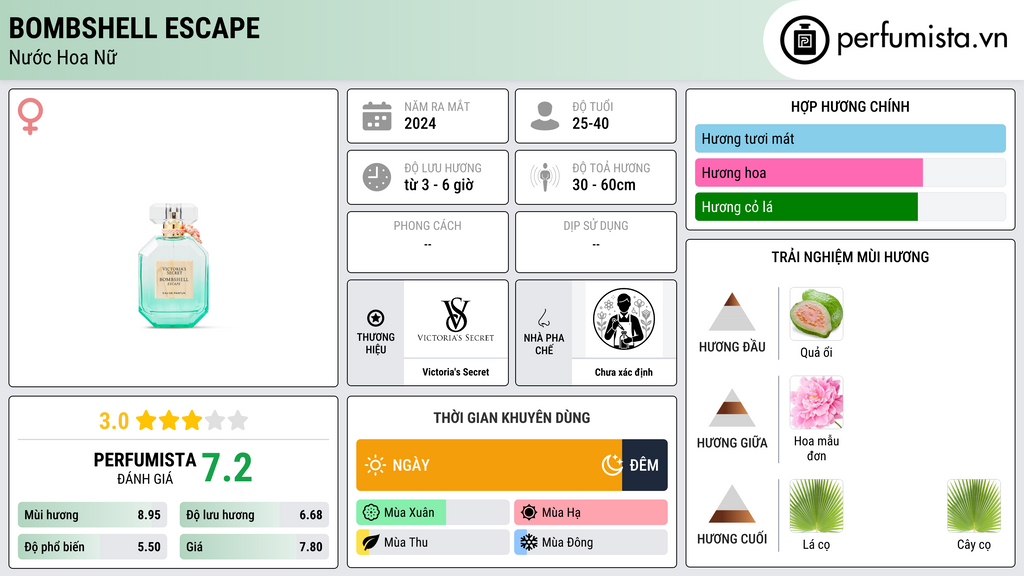1024x576 pixels.
Task: Click the Mùa Hạ season bar
Action: click(x=591, y=513)
